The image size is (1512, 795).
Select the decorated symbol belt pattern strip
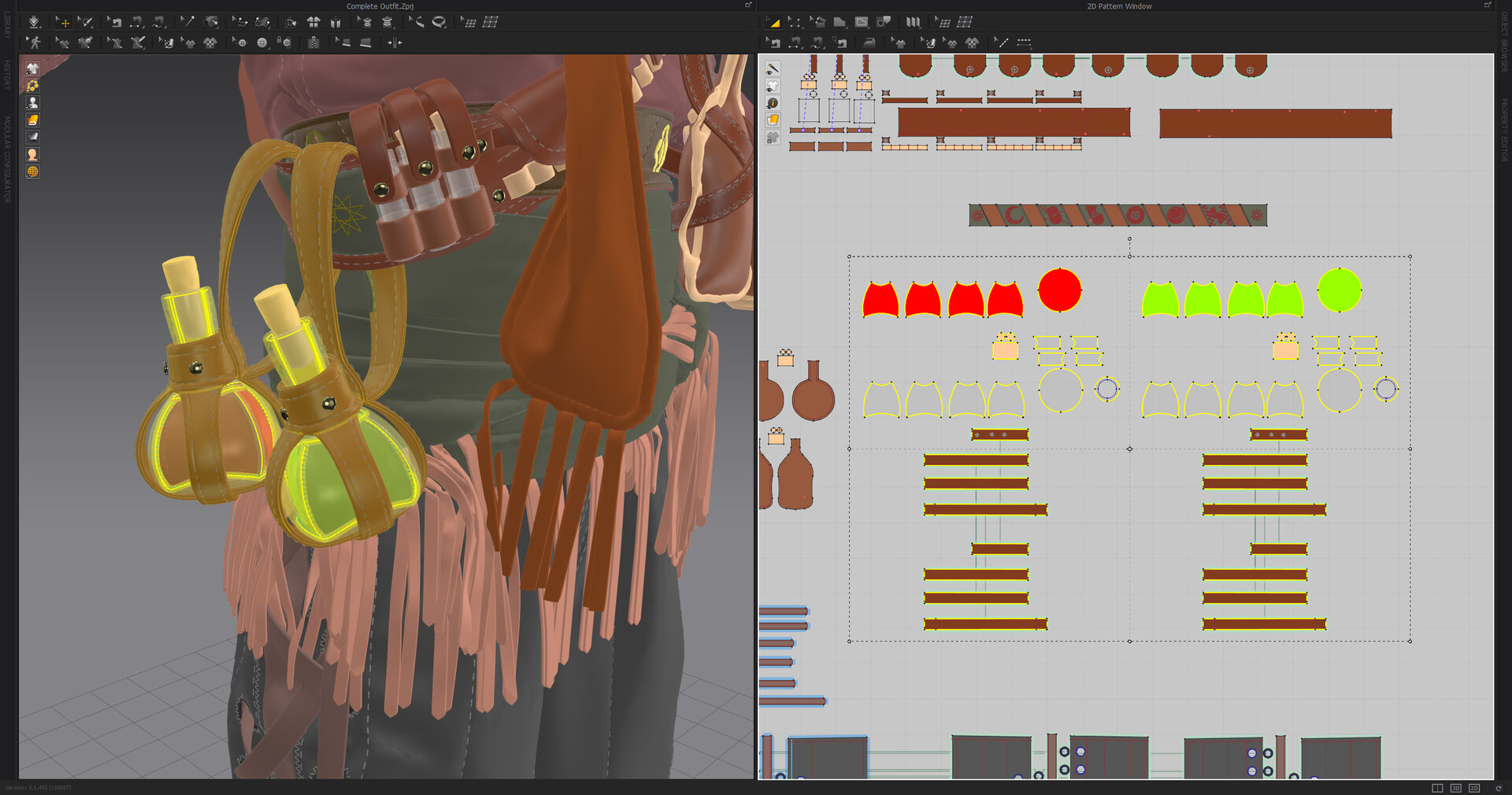point(1118,215)
